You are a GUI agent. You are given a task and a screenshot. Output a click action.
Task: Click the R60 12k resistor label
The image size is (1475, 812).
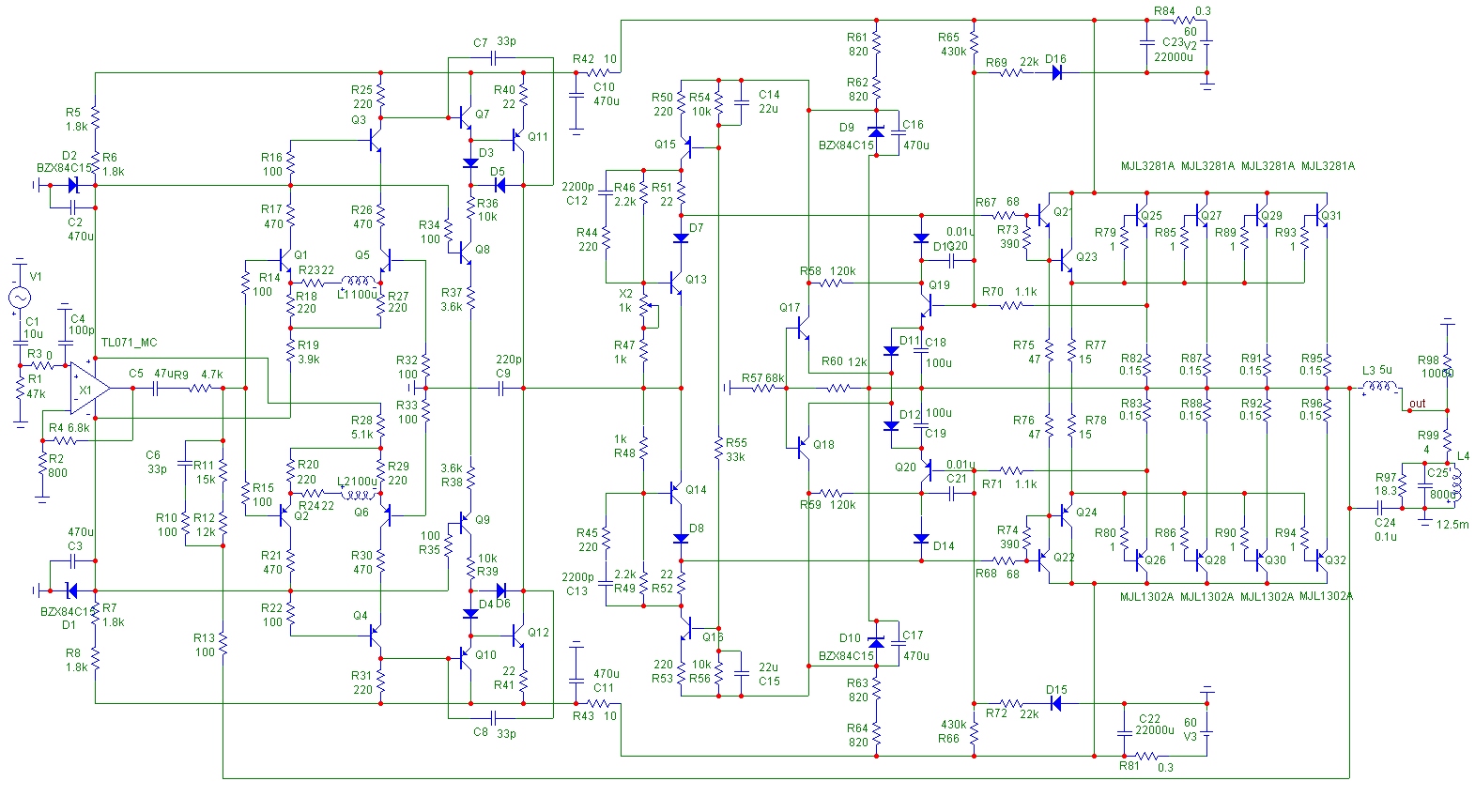[844, 361]
